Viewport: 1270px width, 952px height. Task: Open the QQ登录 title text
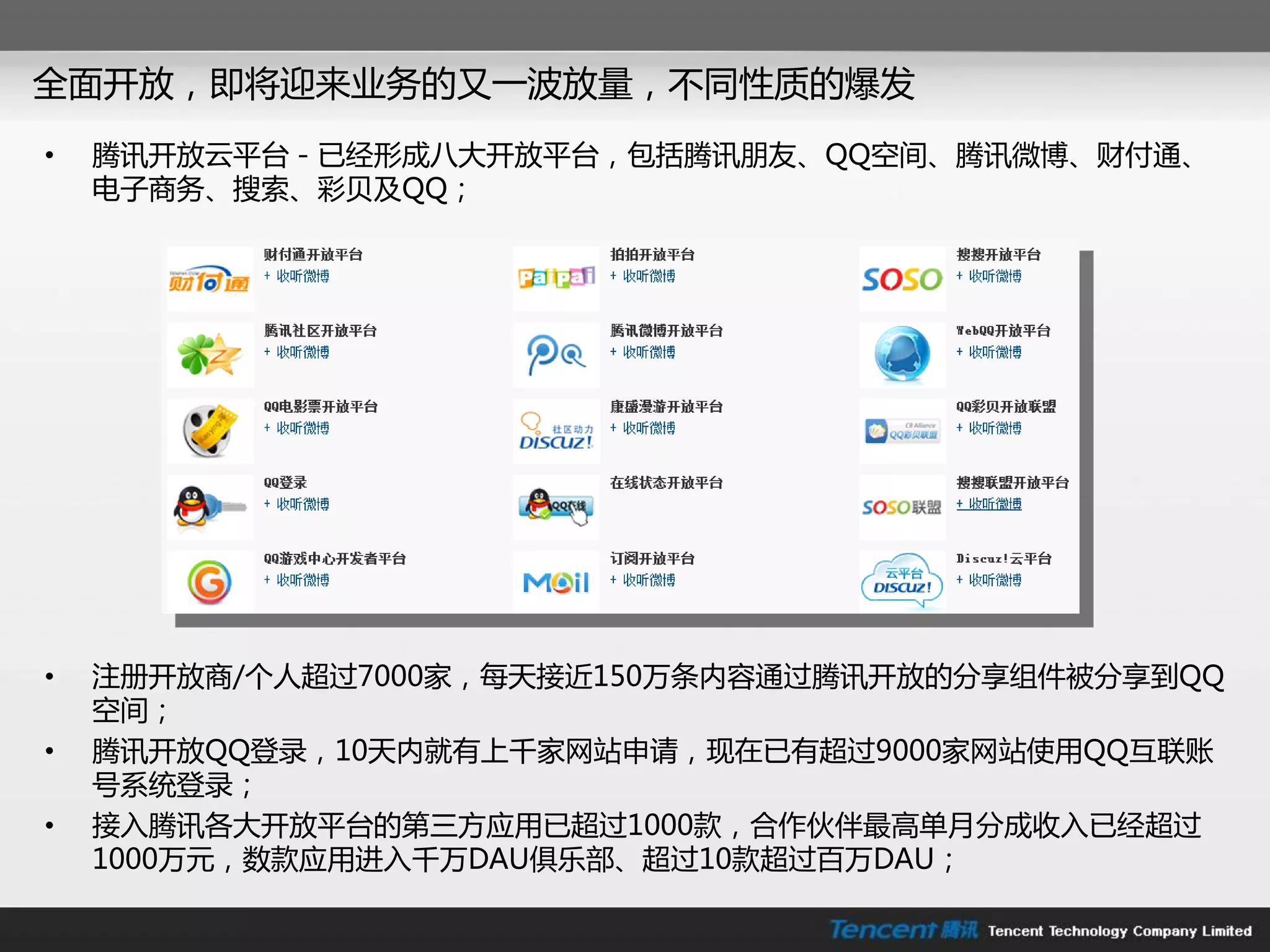[x=285, y=483]
